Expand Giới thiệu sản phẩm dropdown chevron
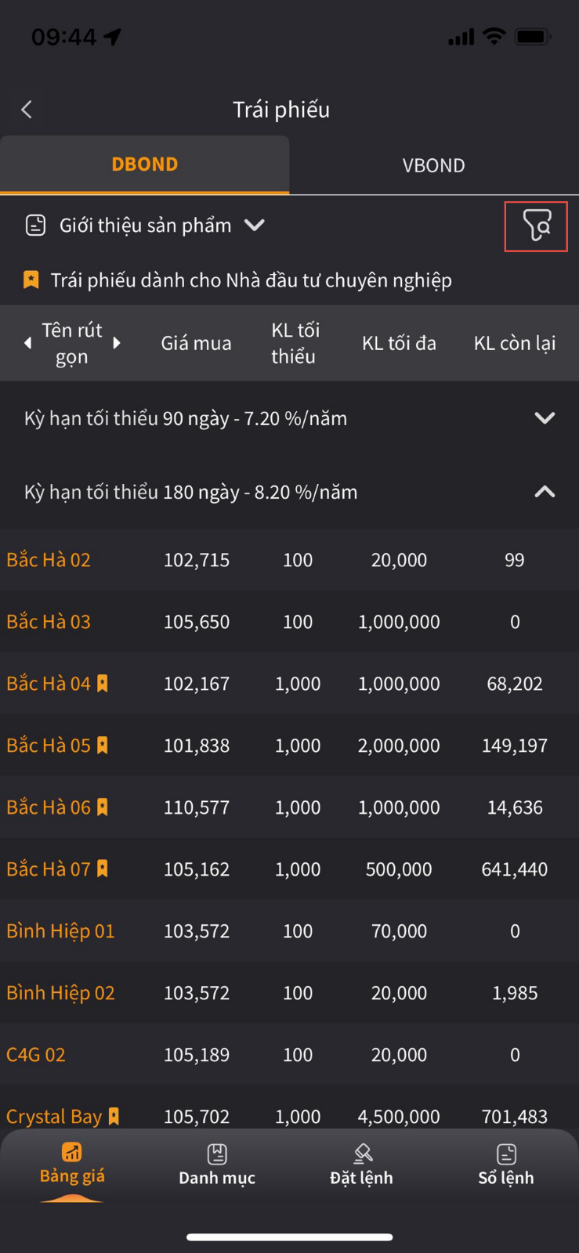579x1253 pixels. pyautogui.click(x=255, y=226)
